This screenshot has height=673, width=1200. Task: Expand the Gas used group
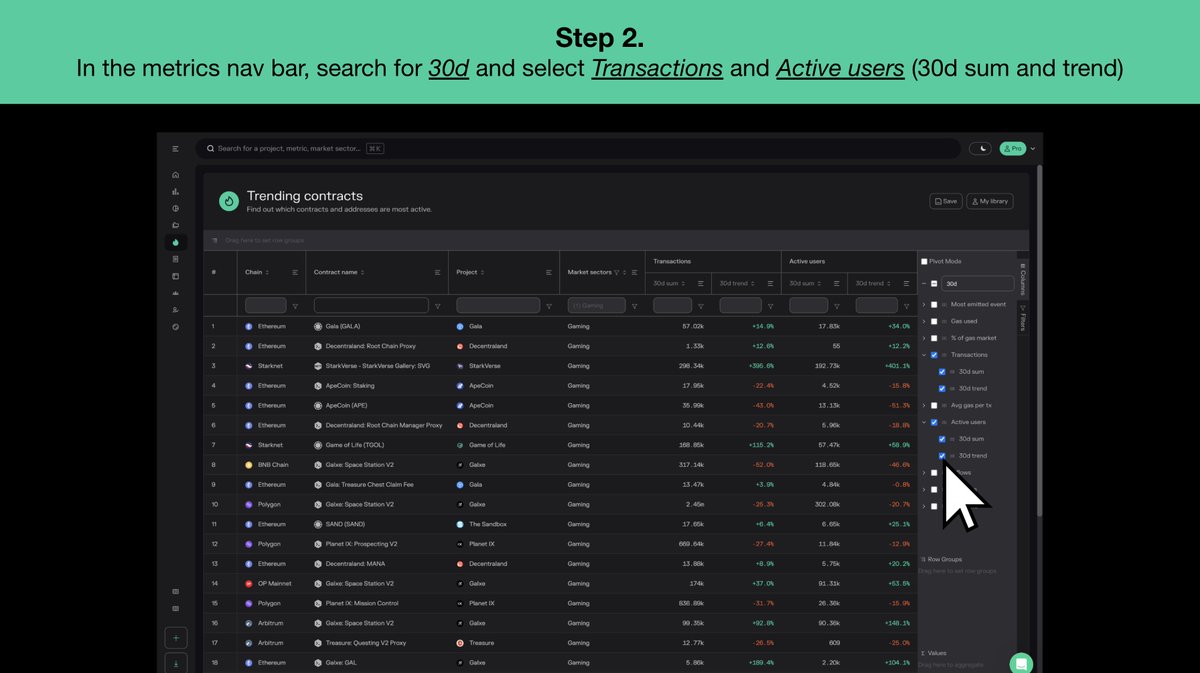[x=924, y=322]
